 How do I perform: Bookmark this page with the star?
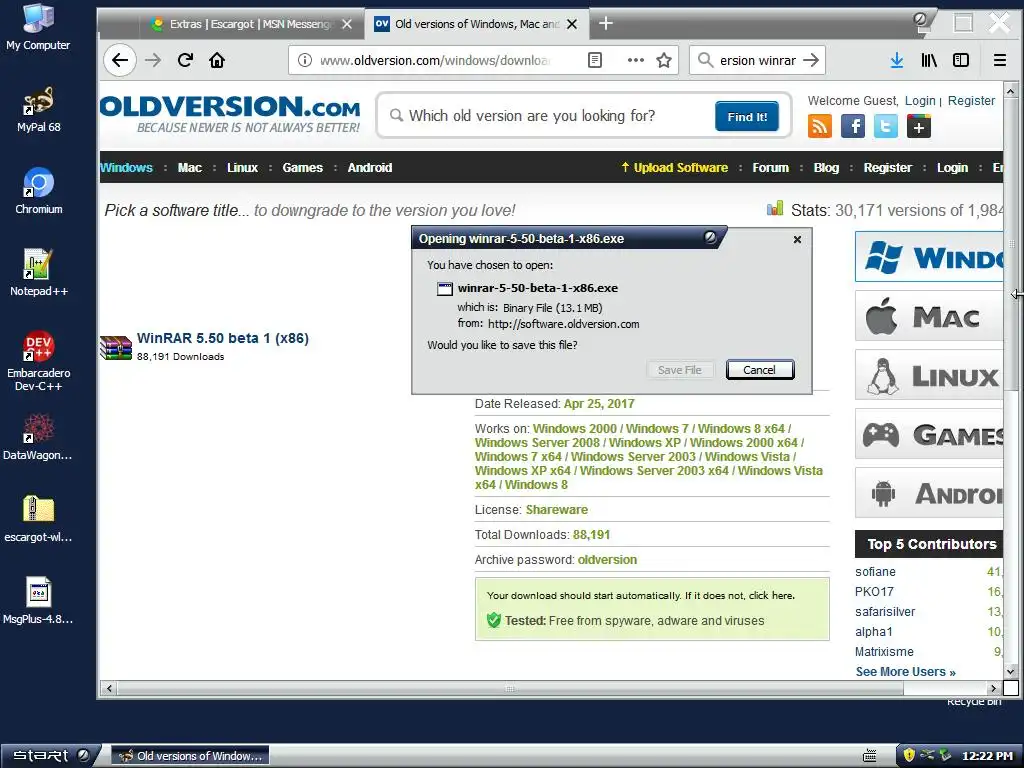point(664,60)
